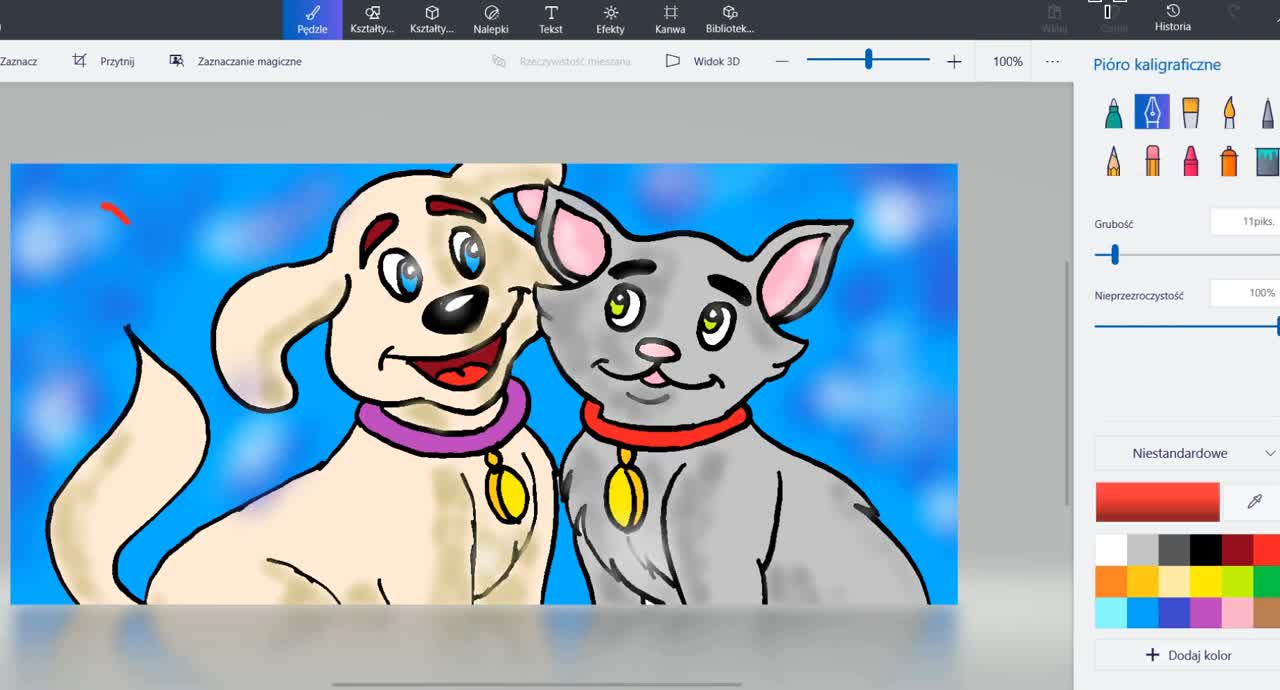Click the Nieprzezroczystość 100% field
The height and width of the screenshot is (690, 1280).
tap(1245, 293)
